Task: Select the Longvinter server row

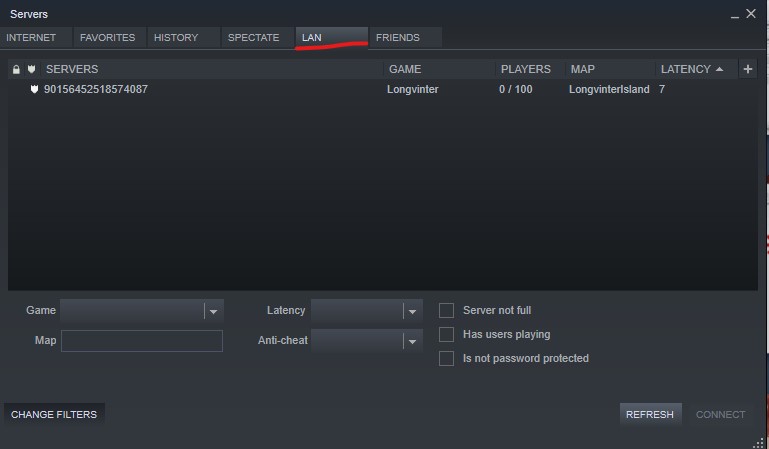Action: tap(300, 90)
